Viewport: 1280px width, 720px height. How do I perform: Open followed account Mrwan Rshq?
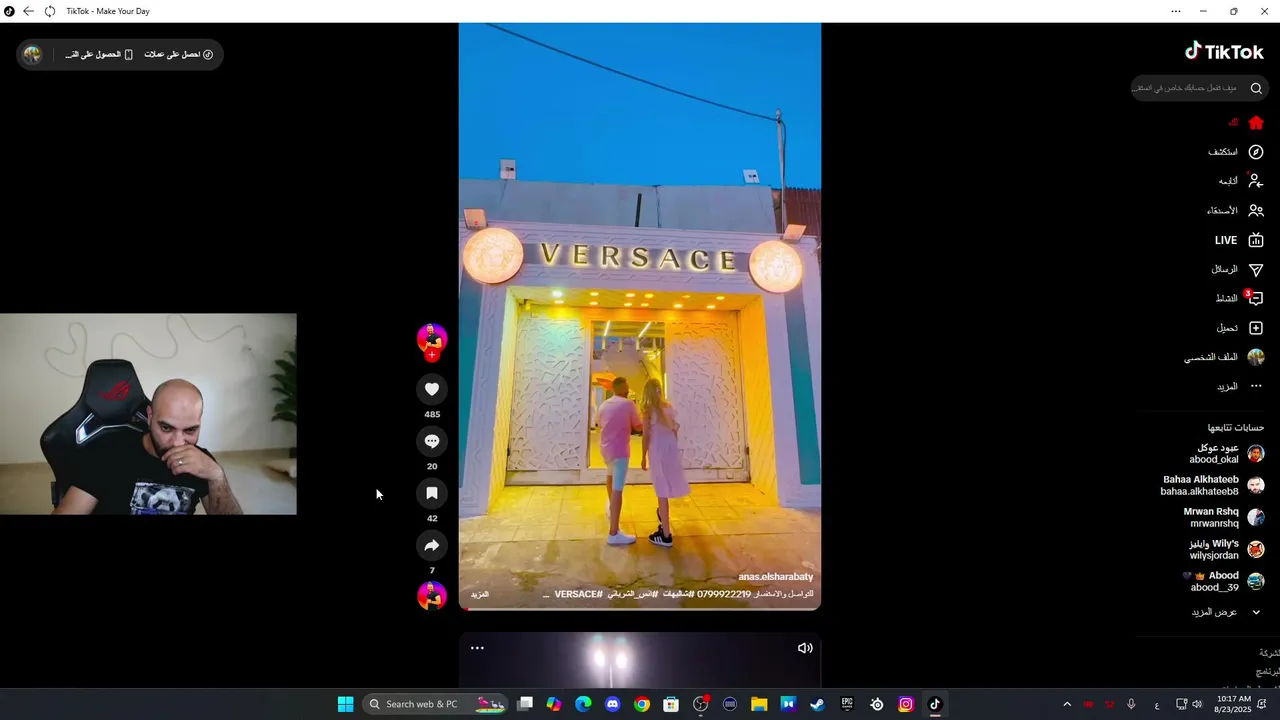click(x=1224, y=518)
